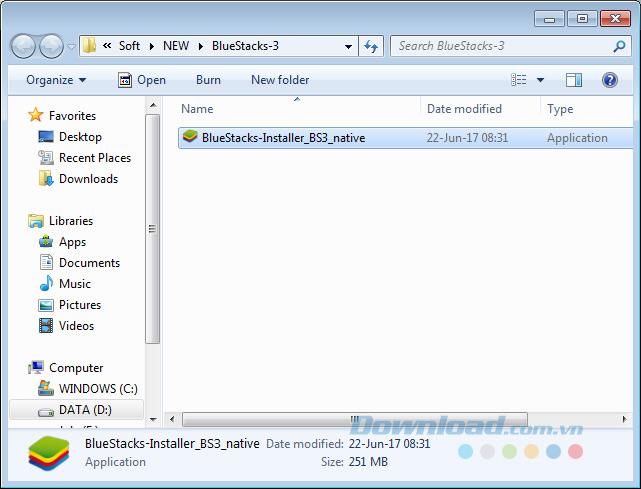Click the Apps library icon
The image size is (641, 489).
[x=46, y=241]
